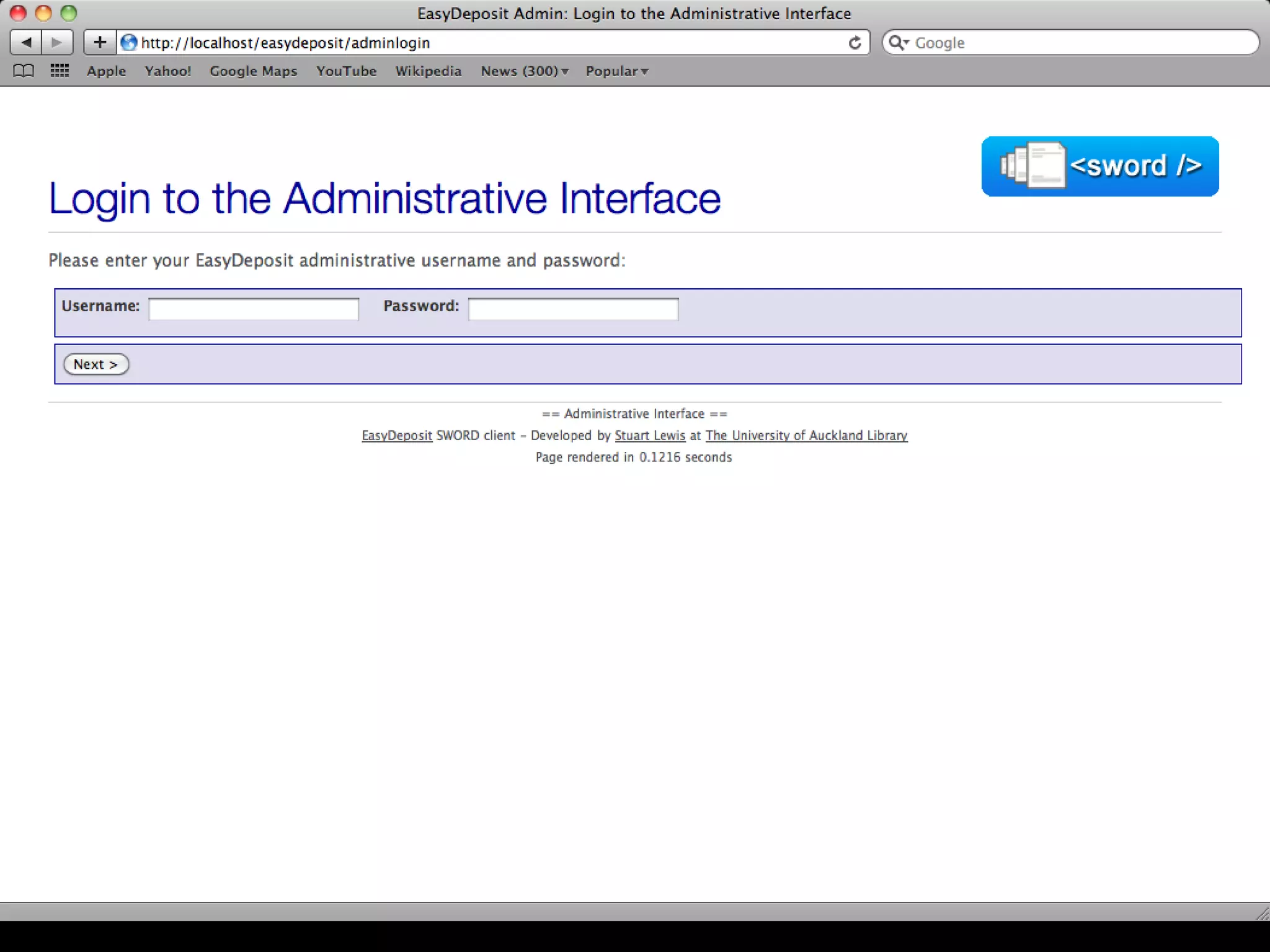Viewport: 1270px width, 952px height.
Task: Click the globe site icon in address bar
Action: coord(129,43)
